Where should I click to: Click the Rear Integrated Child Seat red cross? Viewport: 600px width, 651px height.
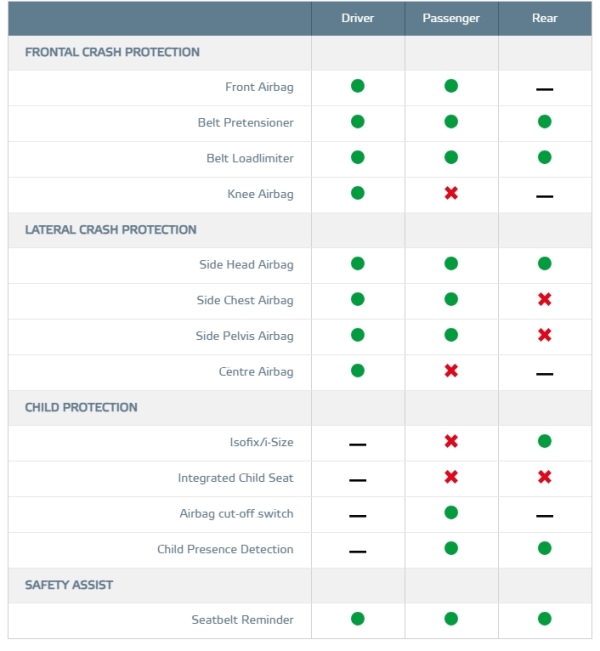tap(544, 478)
